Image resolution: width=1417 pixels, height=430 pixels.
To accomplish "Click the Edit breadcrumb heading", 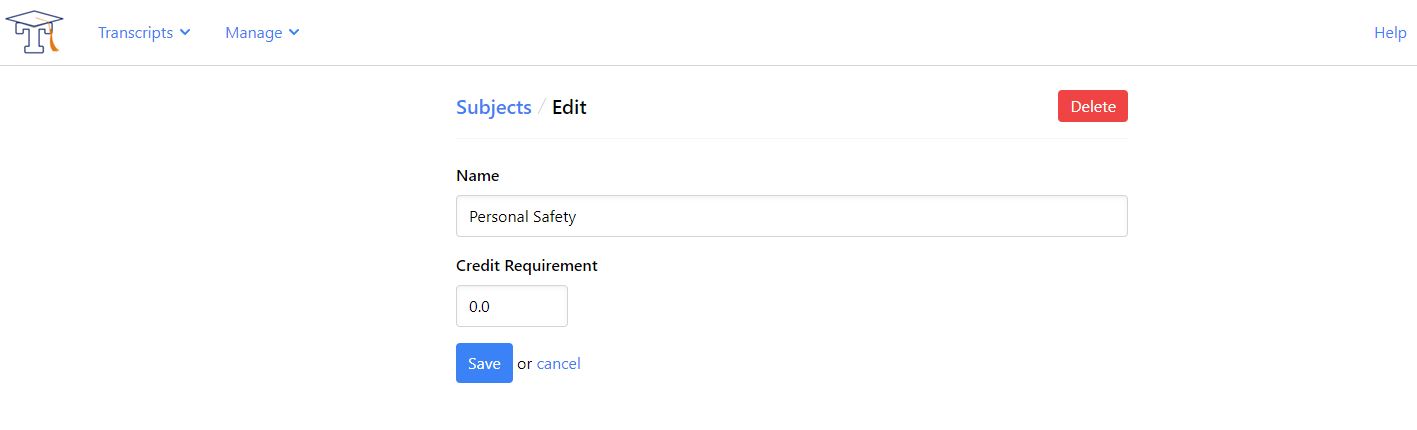I will click(569, 107).
